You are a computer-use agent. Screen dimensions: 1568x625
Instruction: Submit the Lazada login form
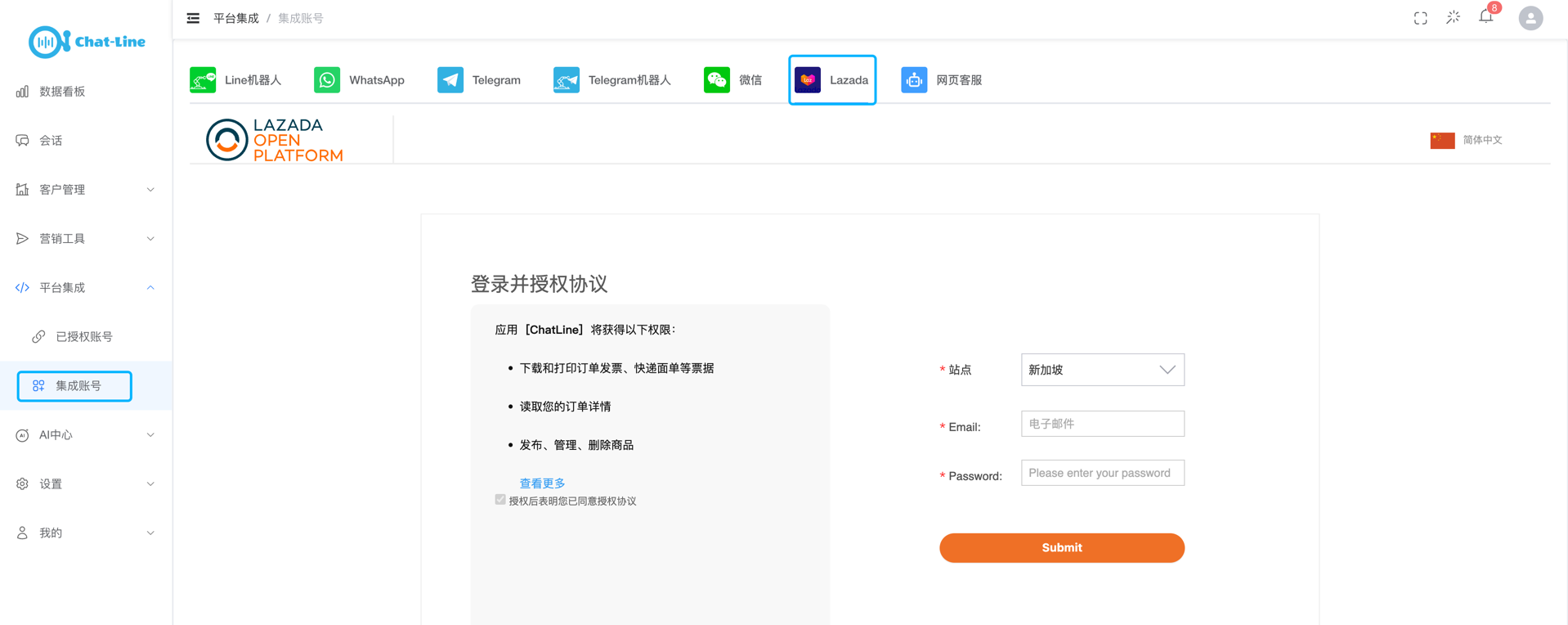1062,548
